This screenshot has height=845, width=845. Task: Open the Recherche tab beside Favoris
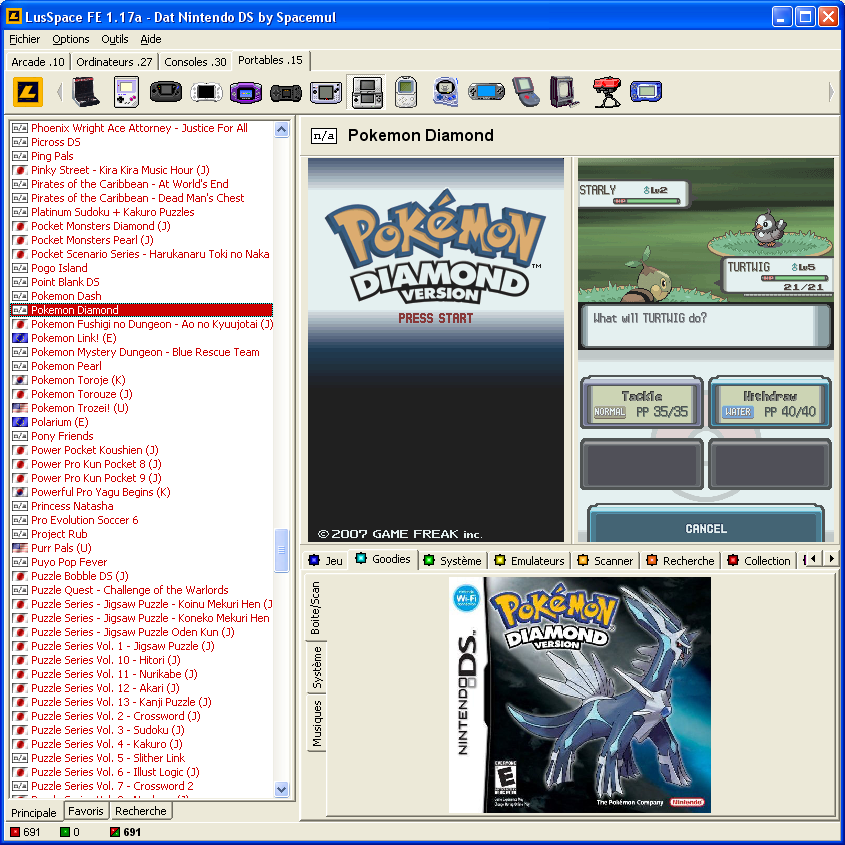click(x=141, y=811)
